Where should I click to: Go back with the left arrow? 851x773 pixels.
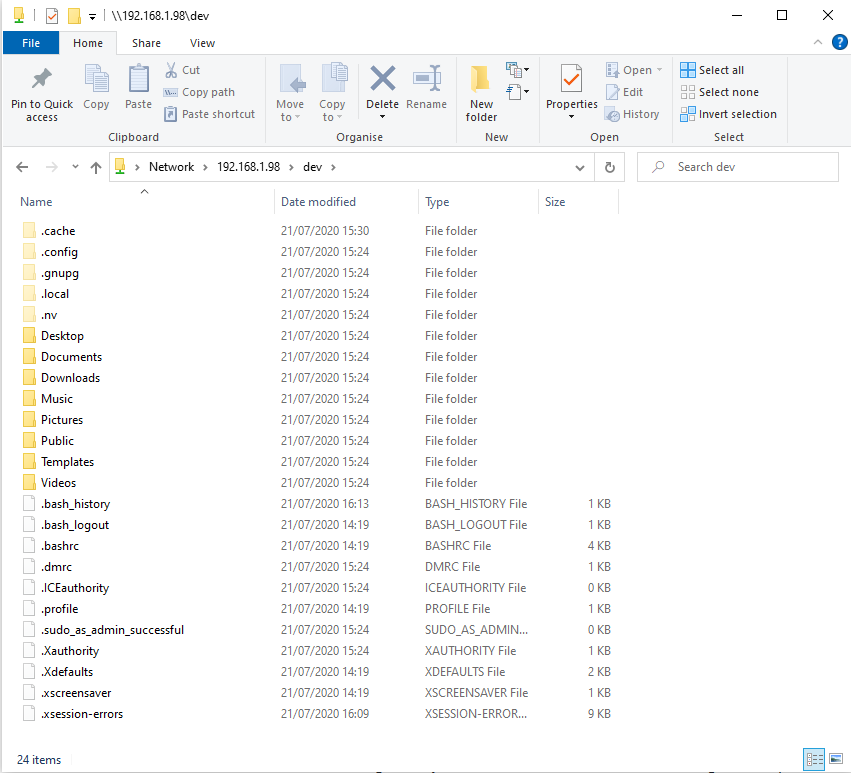[x=22, y=167]
